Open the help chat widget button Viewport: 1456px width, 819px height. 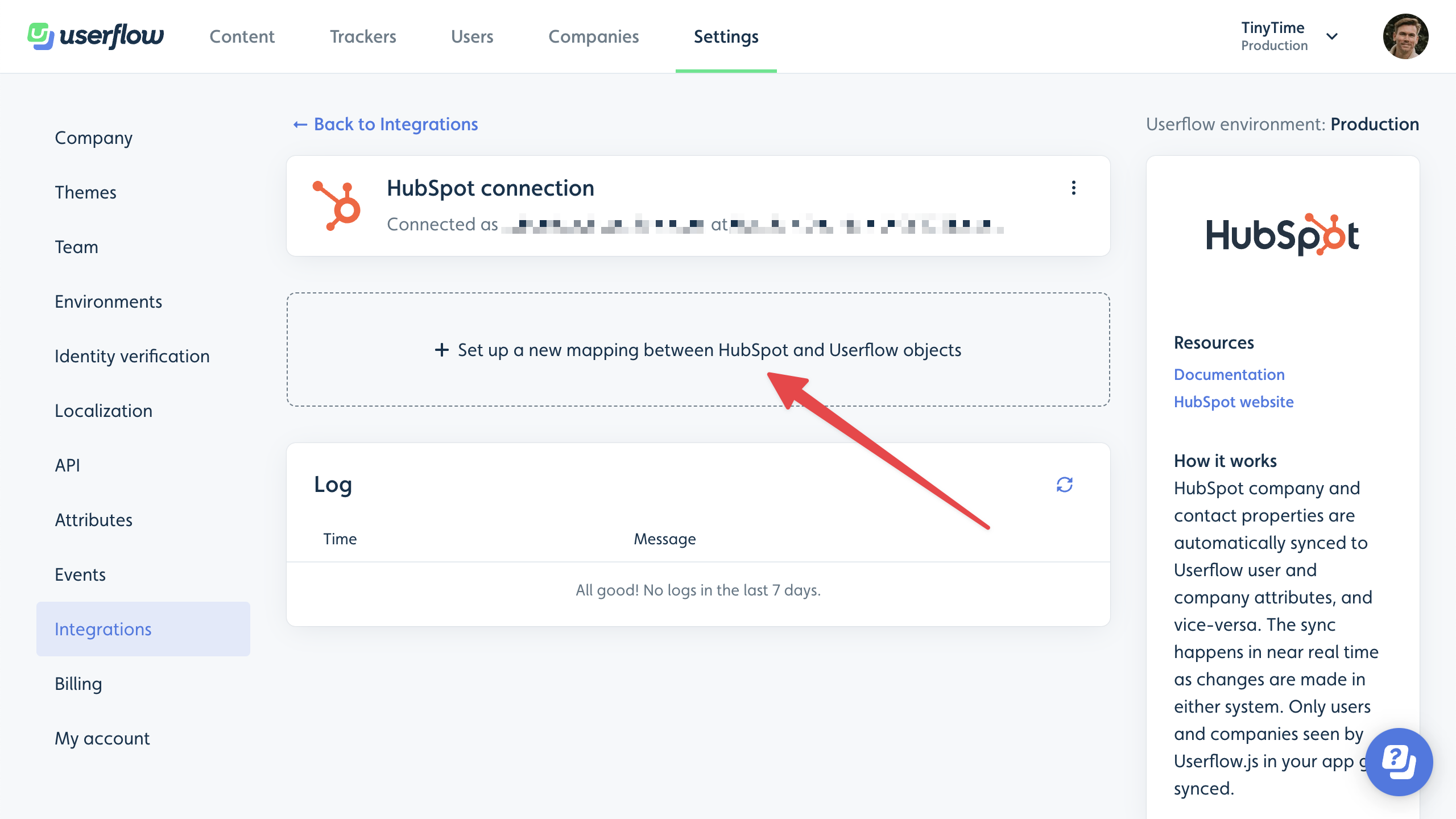tap(1399, 761)
